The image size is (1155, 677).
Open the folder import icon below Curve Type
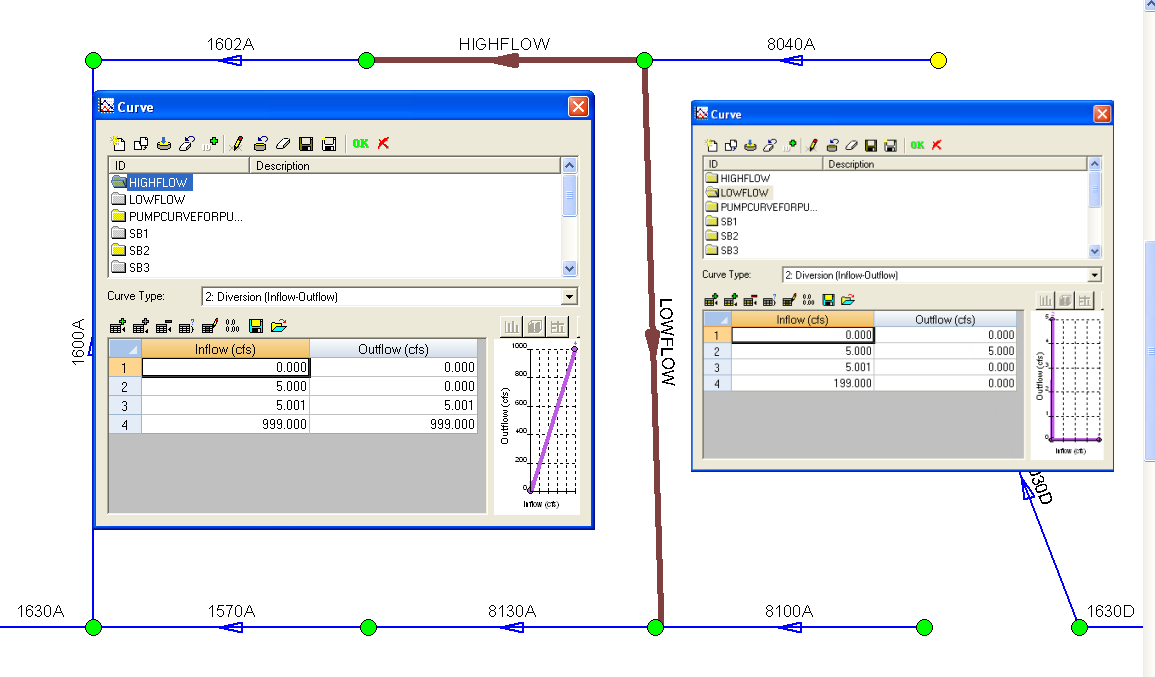click(x=279, y=326)
